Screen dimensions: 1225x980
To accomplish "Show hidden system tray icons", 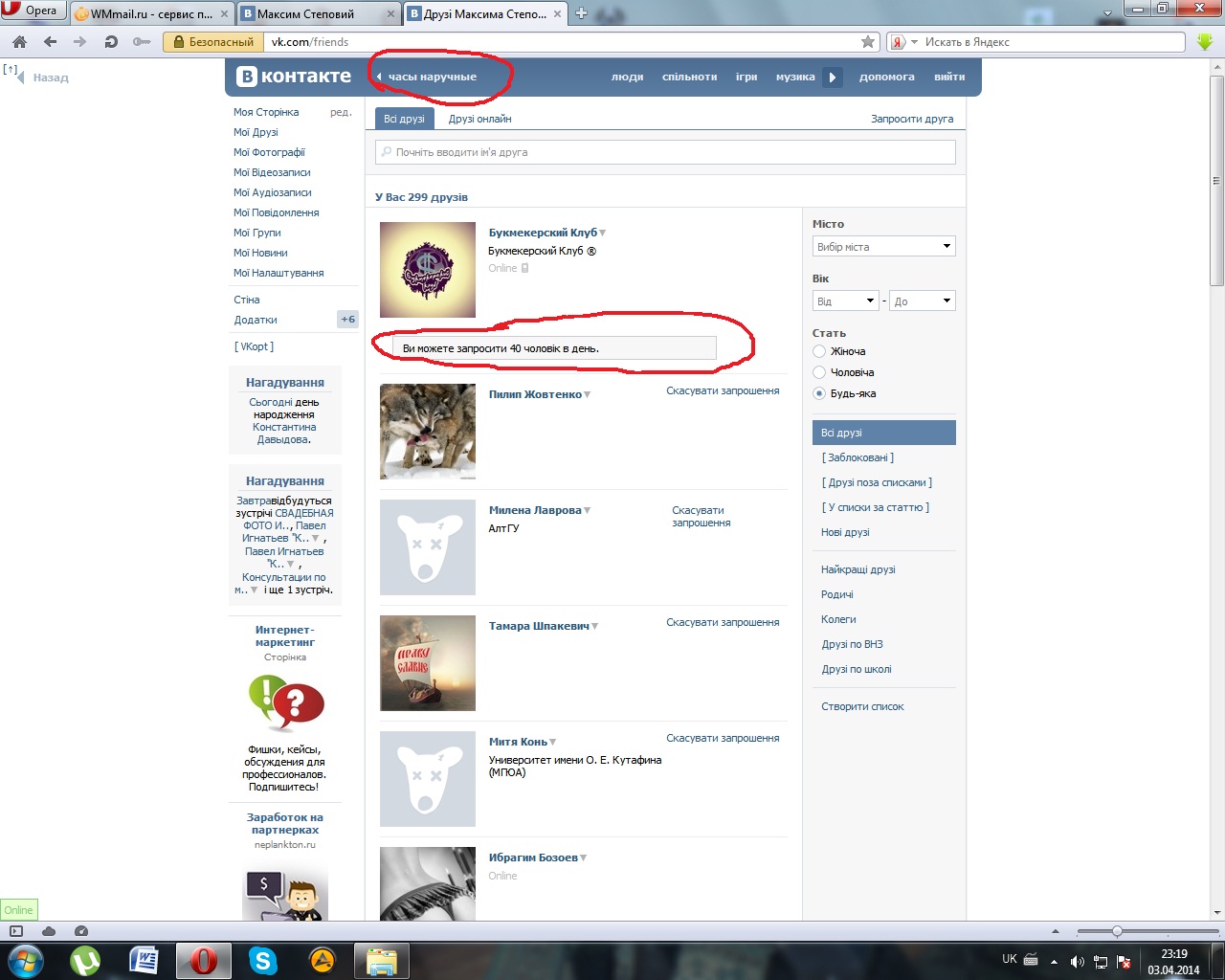I will coord(1054,962).
